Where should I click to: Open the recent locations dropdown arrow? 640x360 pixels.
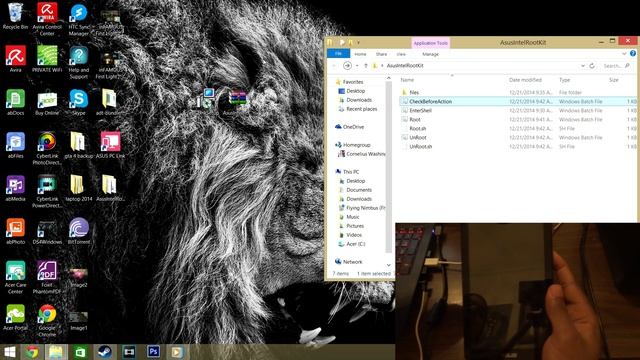[357, 66]
